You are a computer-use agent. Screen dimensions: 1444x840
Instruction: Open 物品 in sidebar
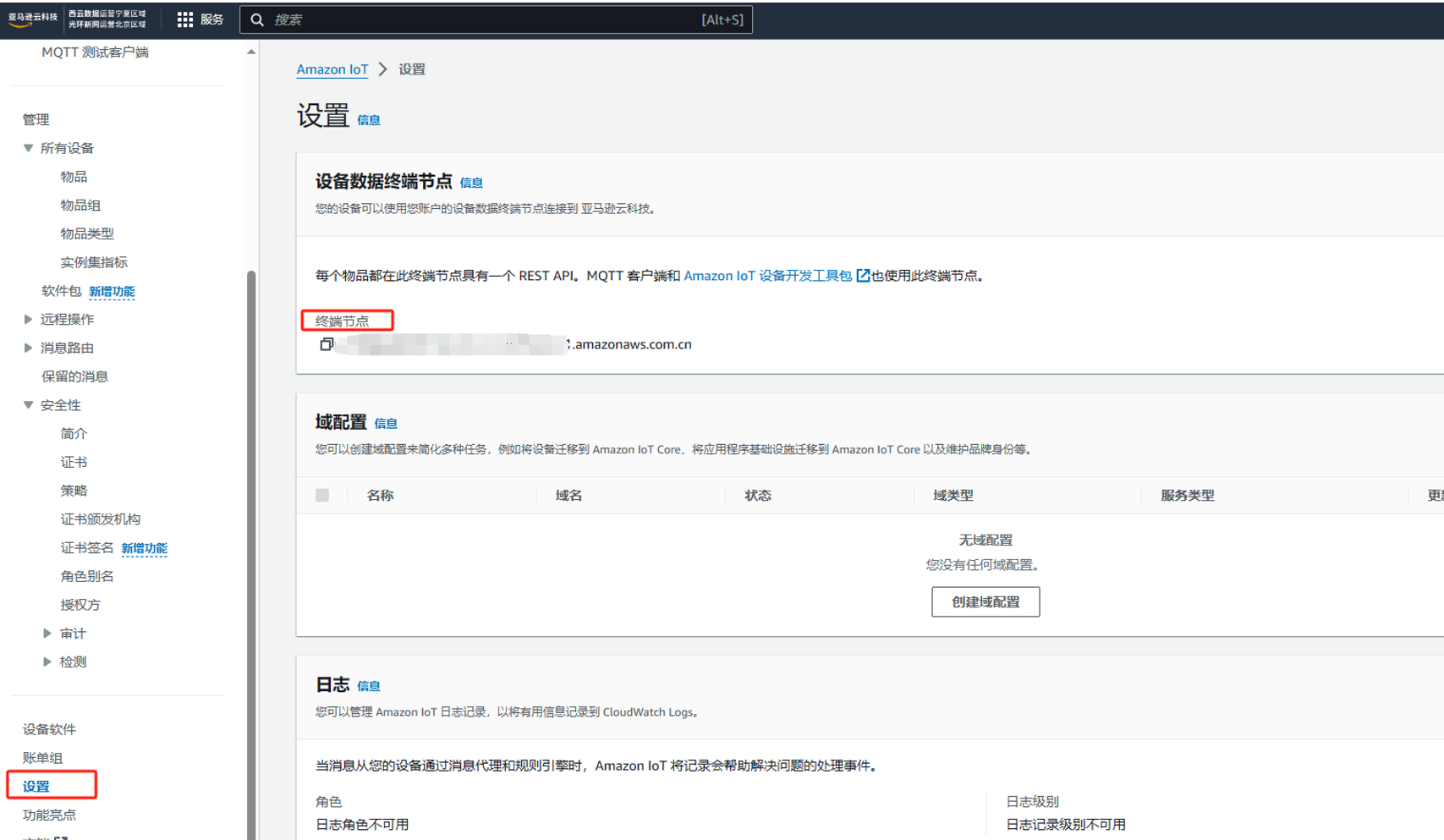pyautogui.click(x=74, y=177)
